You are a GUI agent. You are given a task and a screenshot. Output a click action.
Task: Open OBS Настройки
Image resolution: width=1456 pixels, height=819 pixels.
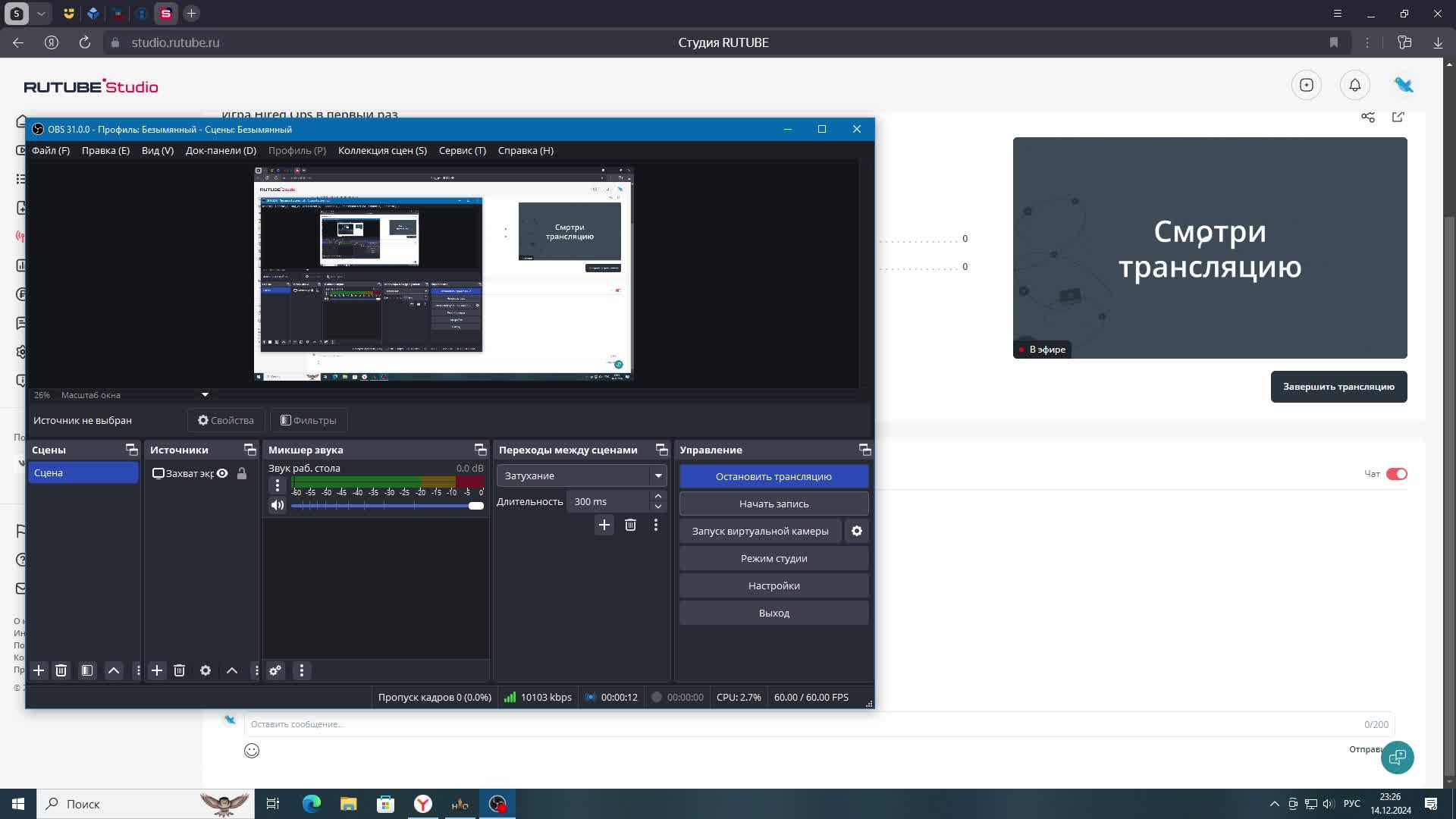pyautogui.click(x=773, y=585)
